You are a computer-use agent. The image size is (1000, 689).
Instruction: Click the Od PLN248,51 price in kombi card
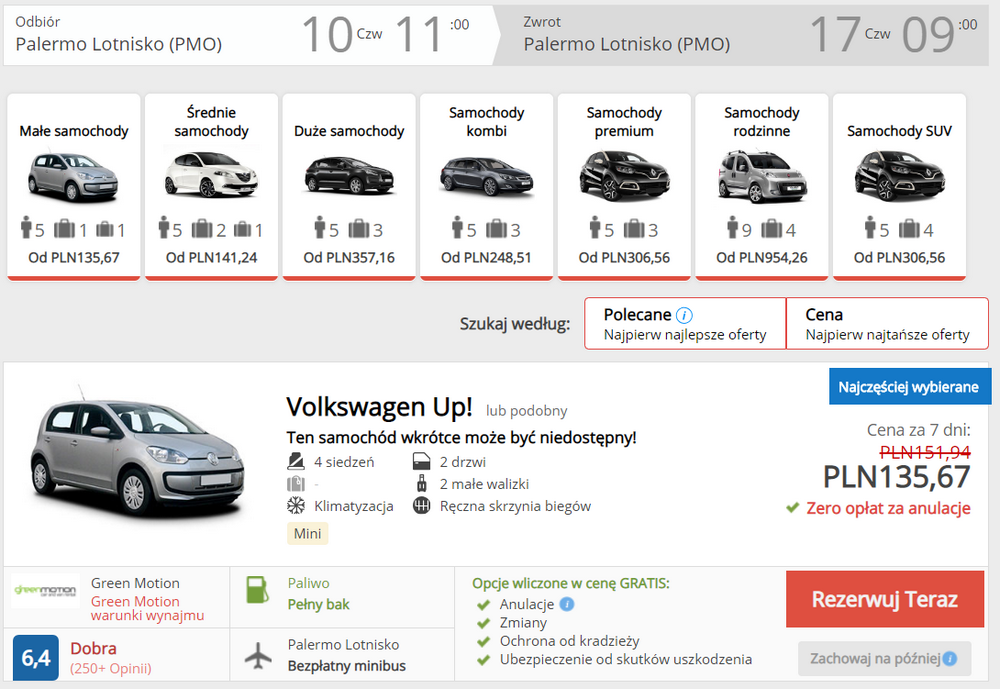tap(487, 258)
